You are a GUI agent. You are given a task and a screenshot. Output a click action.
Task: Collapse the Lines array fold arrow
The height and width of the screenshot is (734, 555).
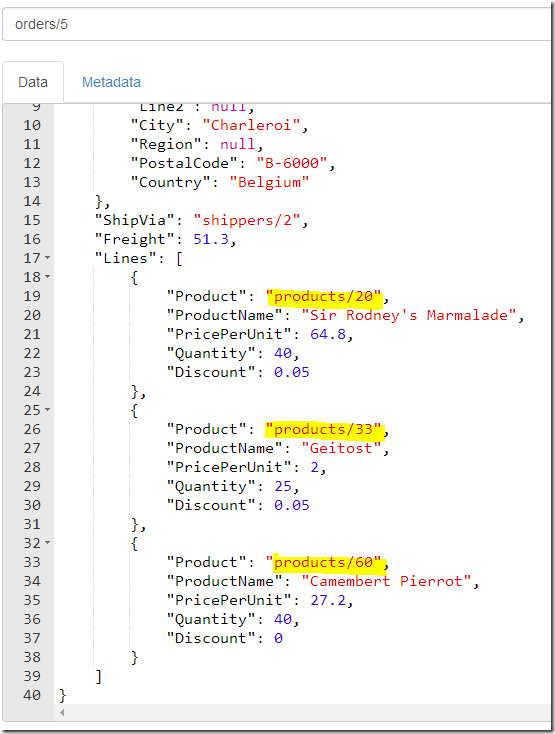pyautogui.click(x=48, y=258)
